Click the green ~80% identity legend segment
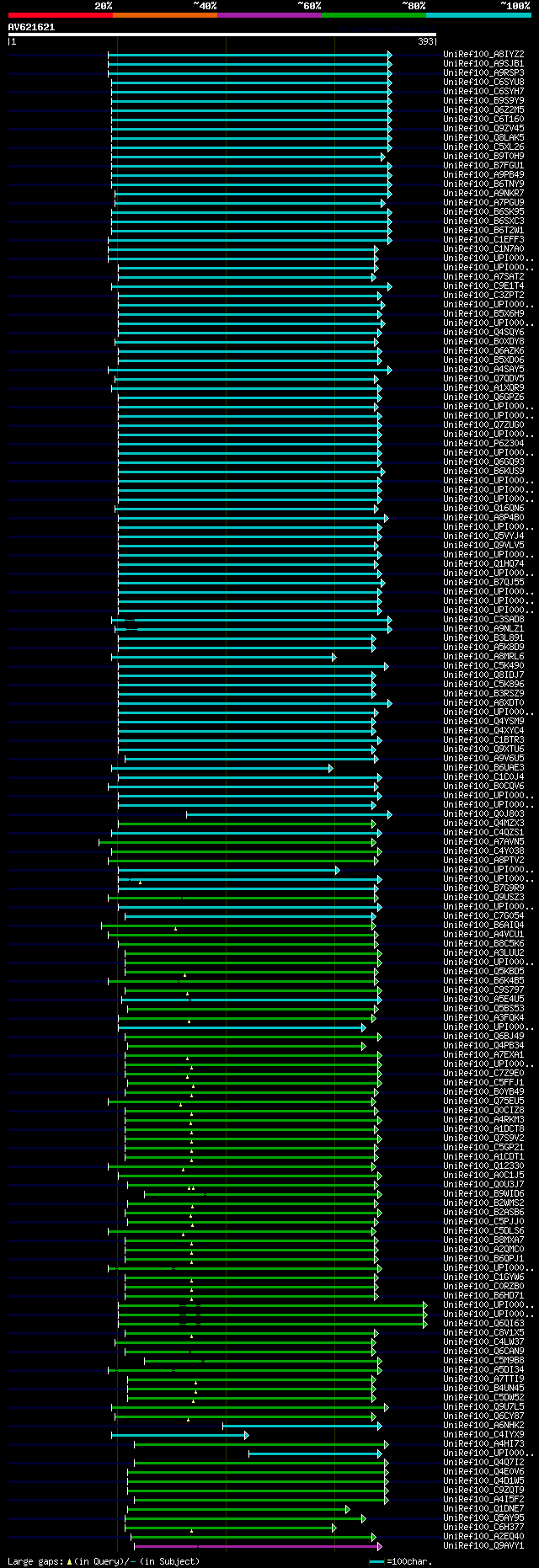Image resolution: width=539 pixels, height=1568 pixels. (x=374, y=14)
